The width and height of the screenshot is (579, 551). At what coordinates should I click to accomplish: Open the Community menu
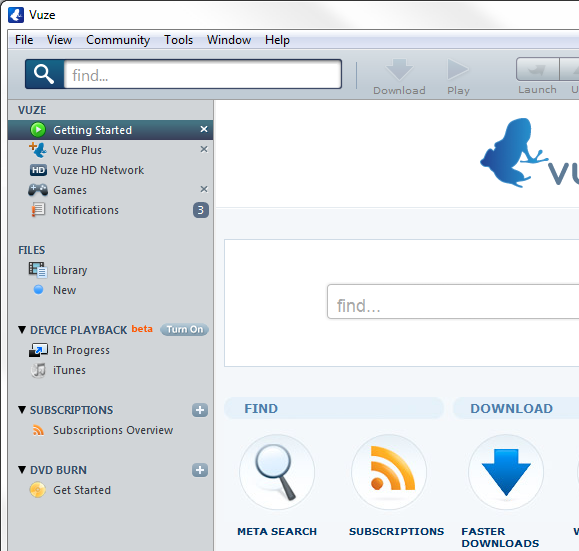point(118,40)
